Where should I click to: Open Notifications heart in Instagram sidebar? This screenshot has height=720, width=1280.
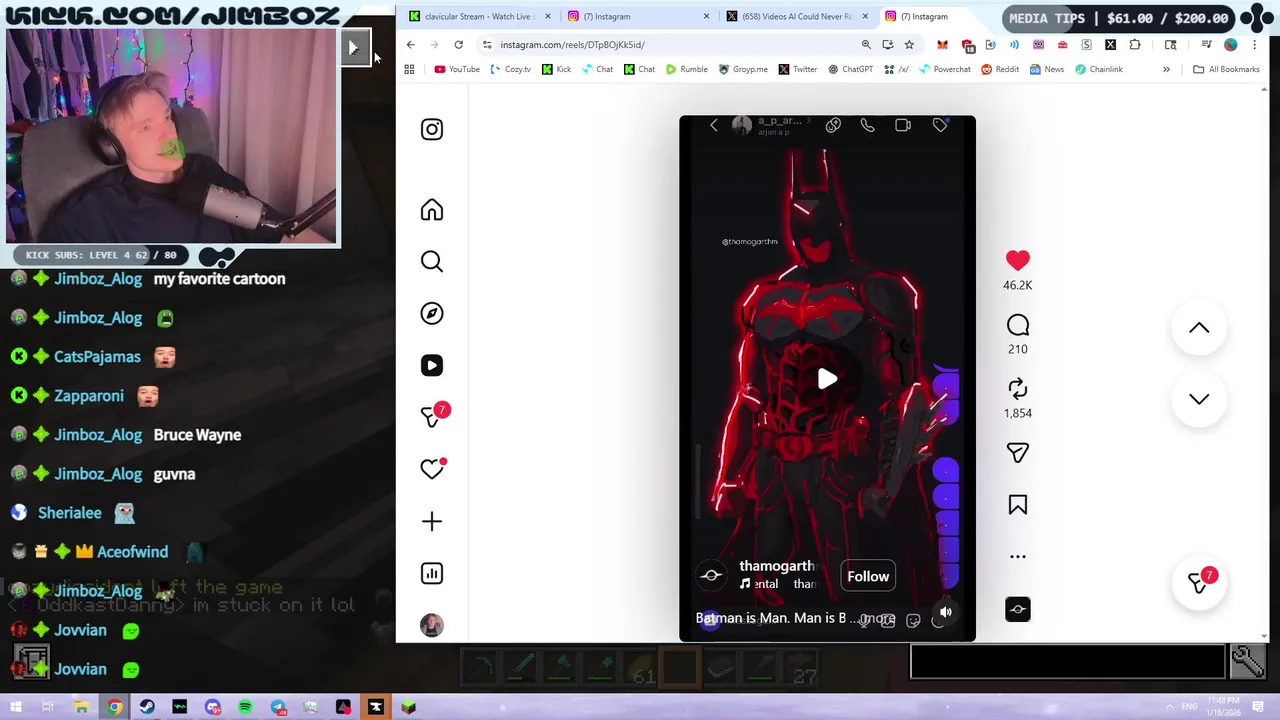pos(432,469)
